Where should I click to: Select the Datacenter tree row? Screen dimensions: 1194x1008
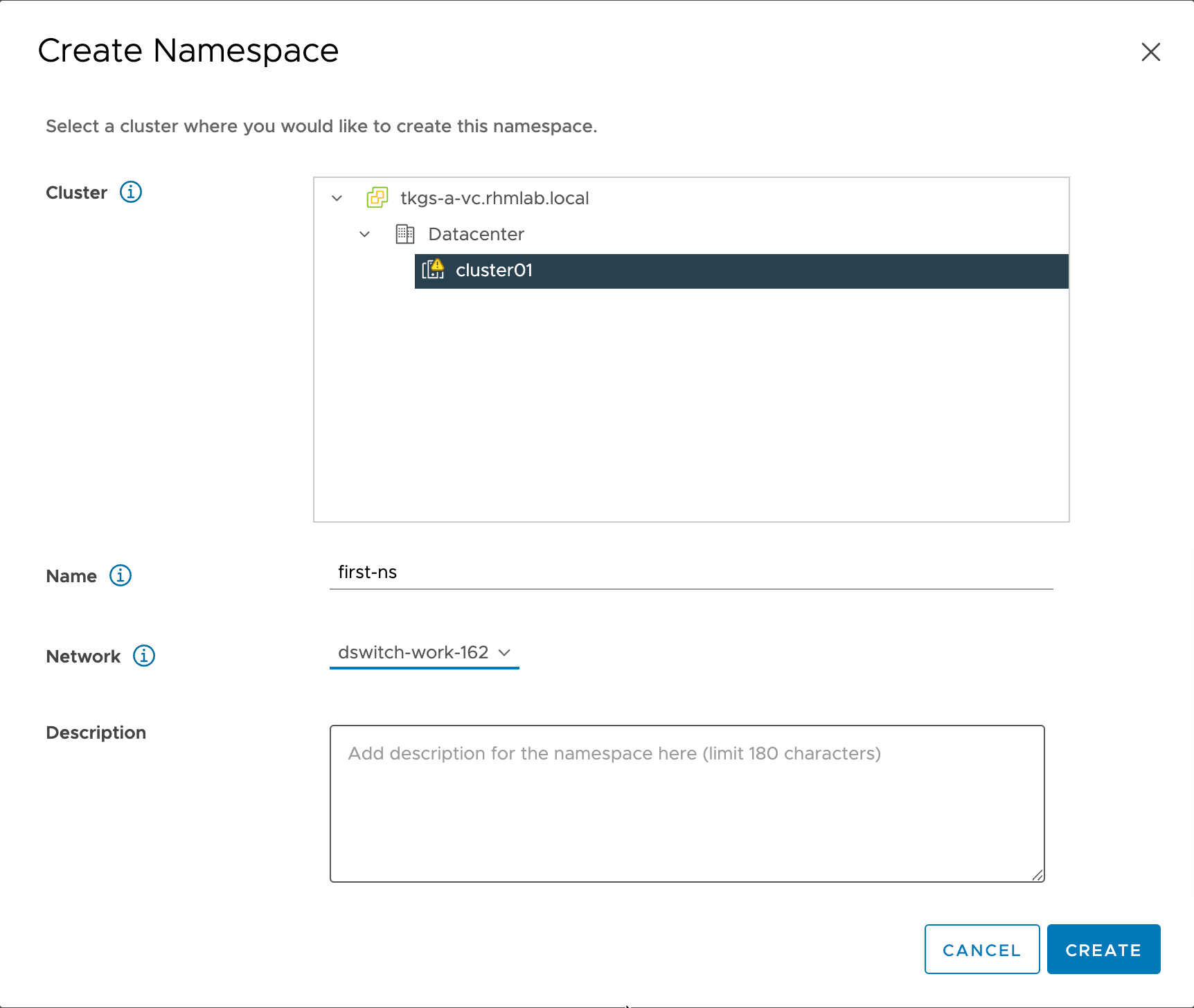click(476, 234)
